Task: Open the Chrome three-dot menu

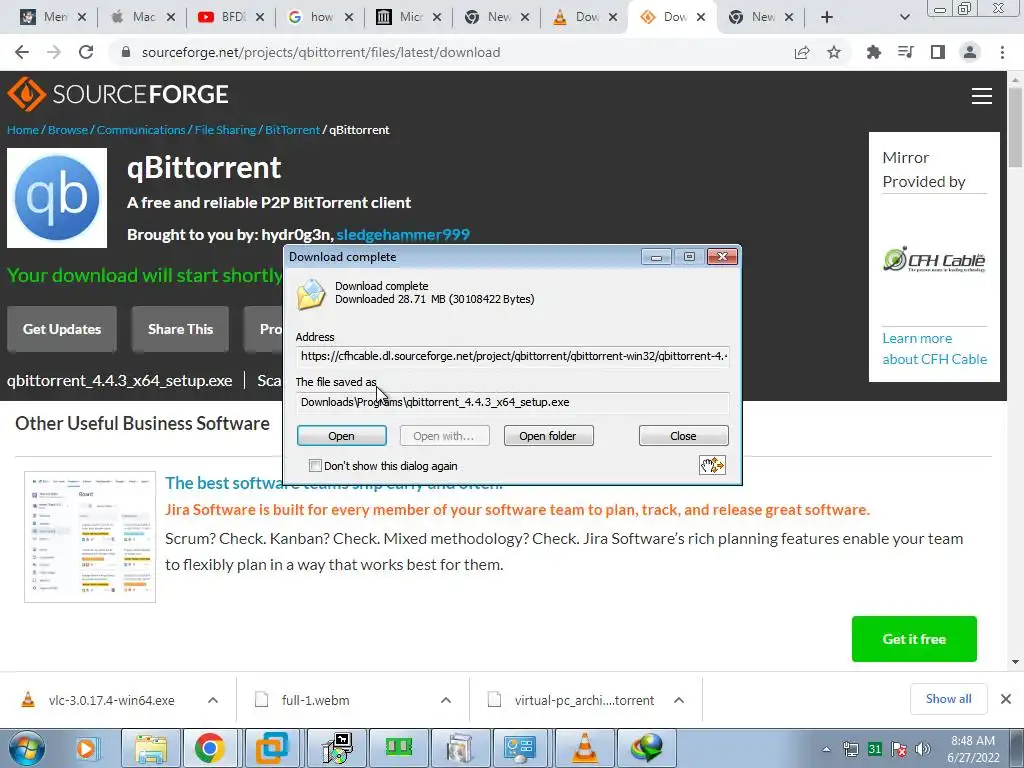Action: tap(1002, 52)
